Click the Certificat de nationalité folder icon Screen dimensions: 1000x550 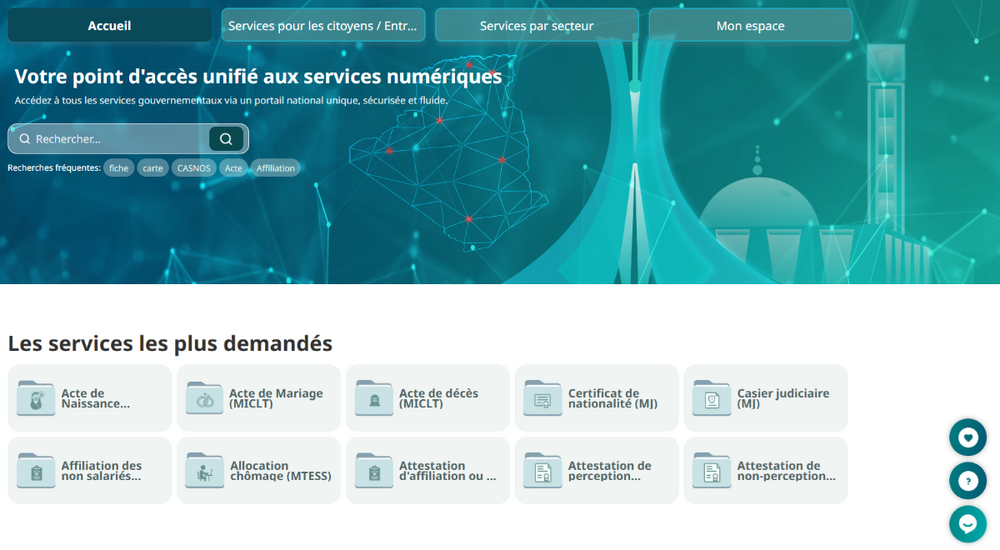pos(543,398)
